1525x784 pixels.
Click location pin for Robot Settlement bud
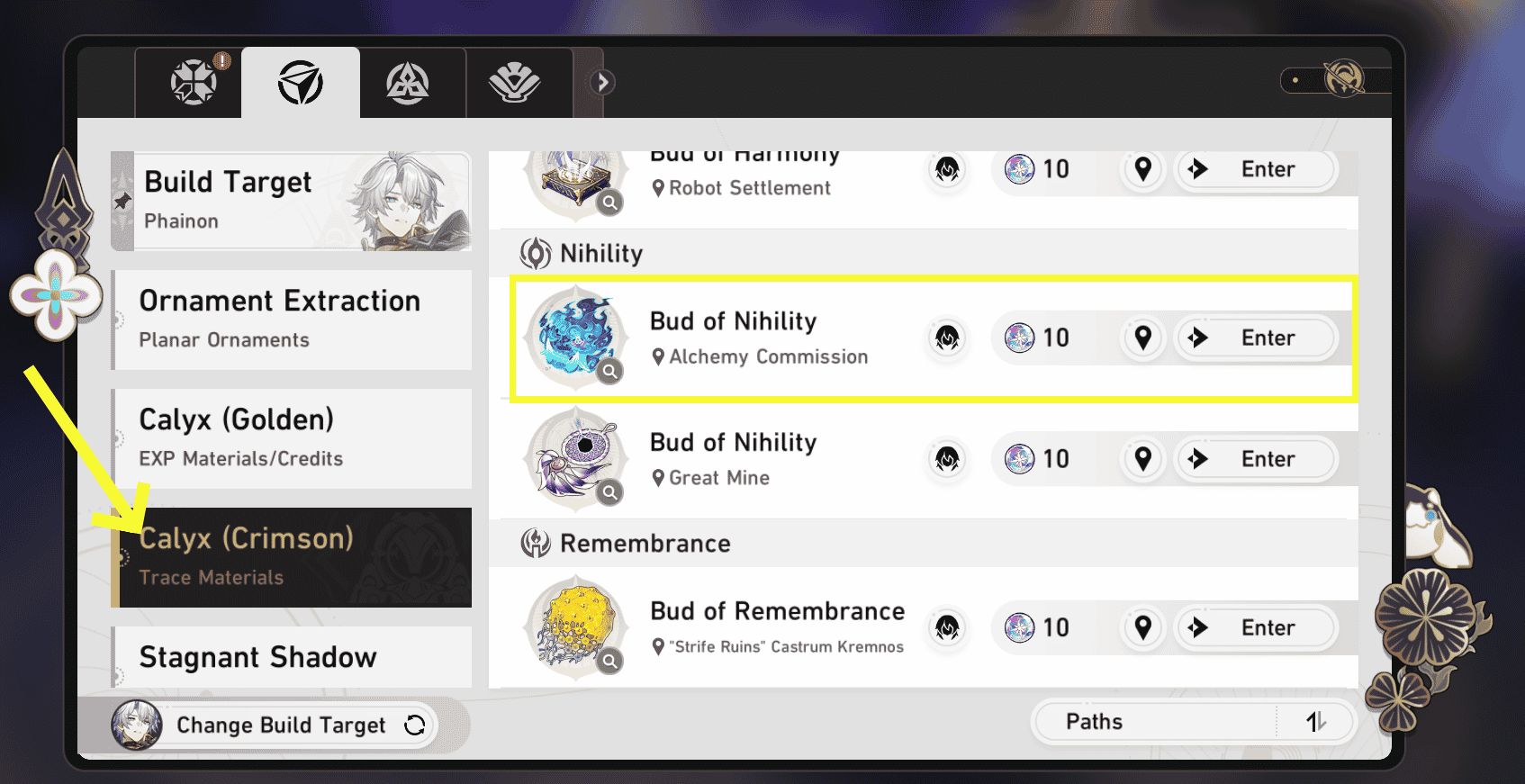pos(1142,169)
